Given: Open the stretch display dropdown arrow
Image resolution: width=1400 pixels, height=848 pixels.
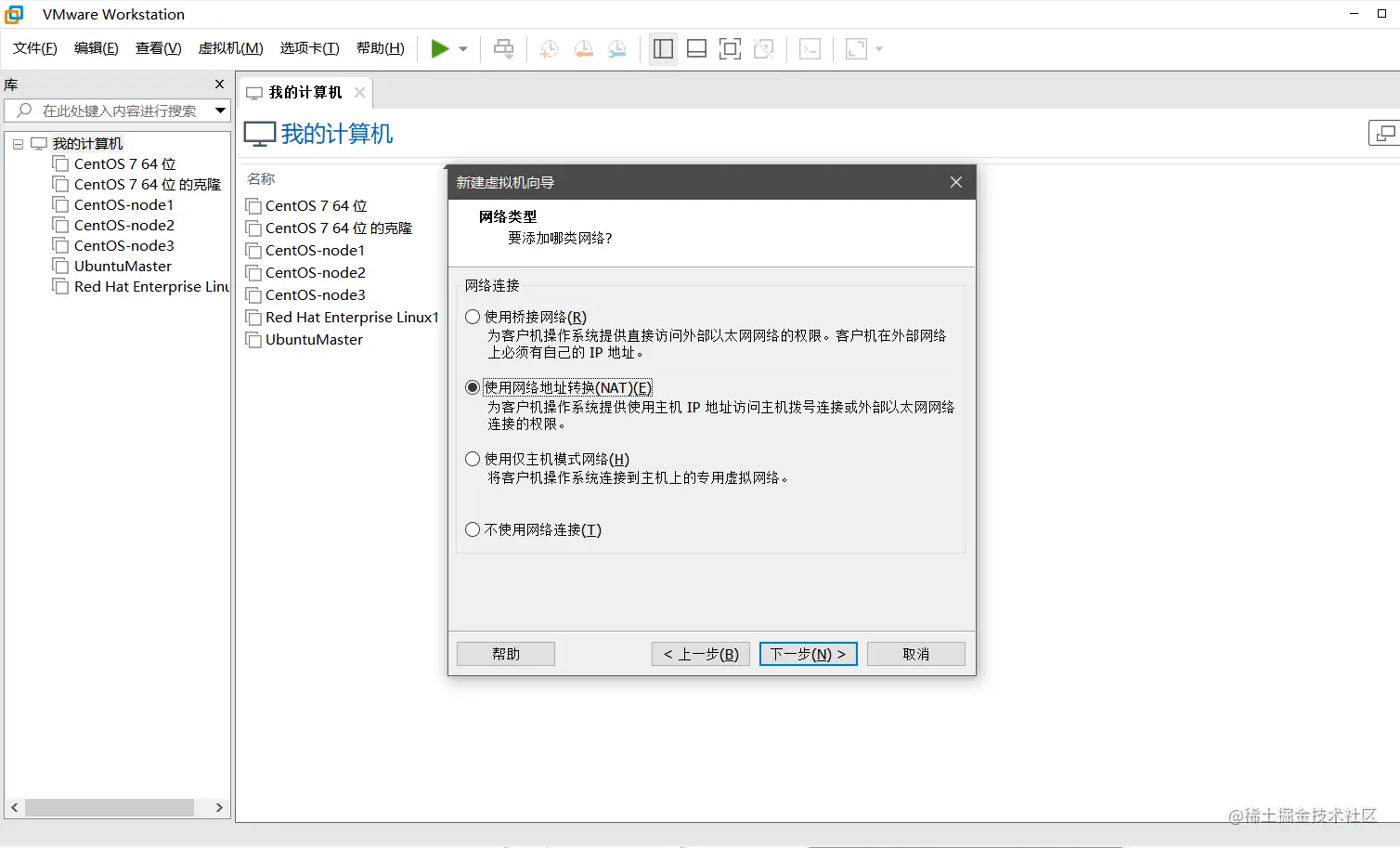Looking at the screenshot, I should pos(879,49).
